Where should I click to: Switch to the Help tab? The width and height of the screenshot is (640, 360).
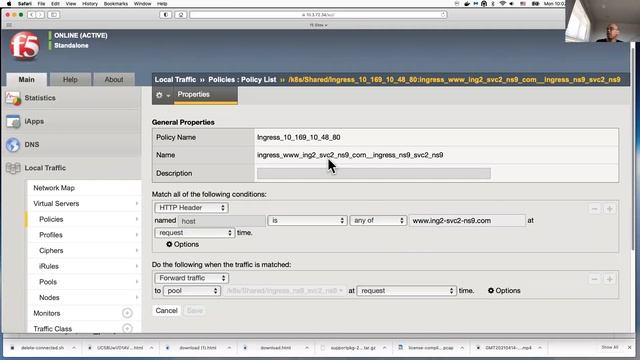tap(70, 80)
